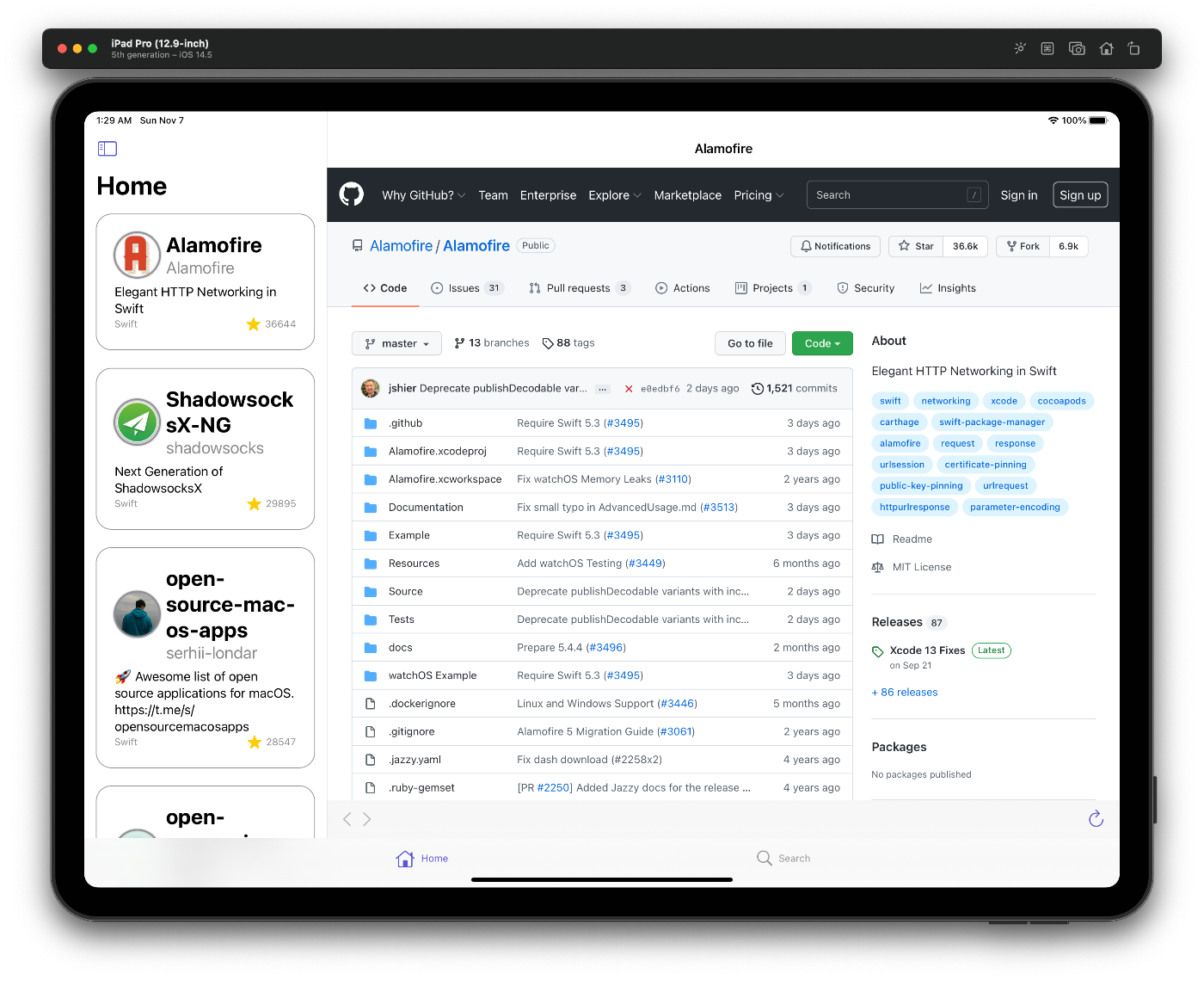Open the Insights tab

tap(948, 288)
